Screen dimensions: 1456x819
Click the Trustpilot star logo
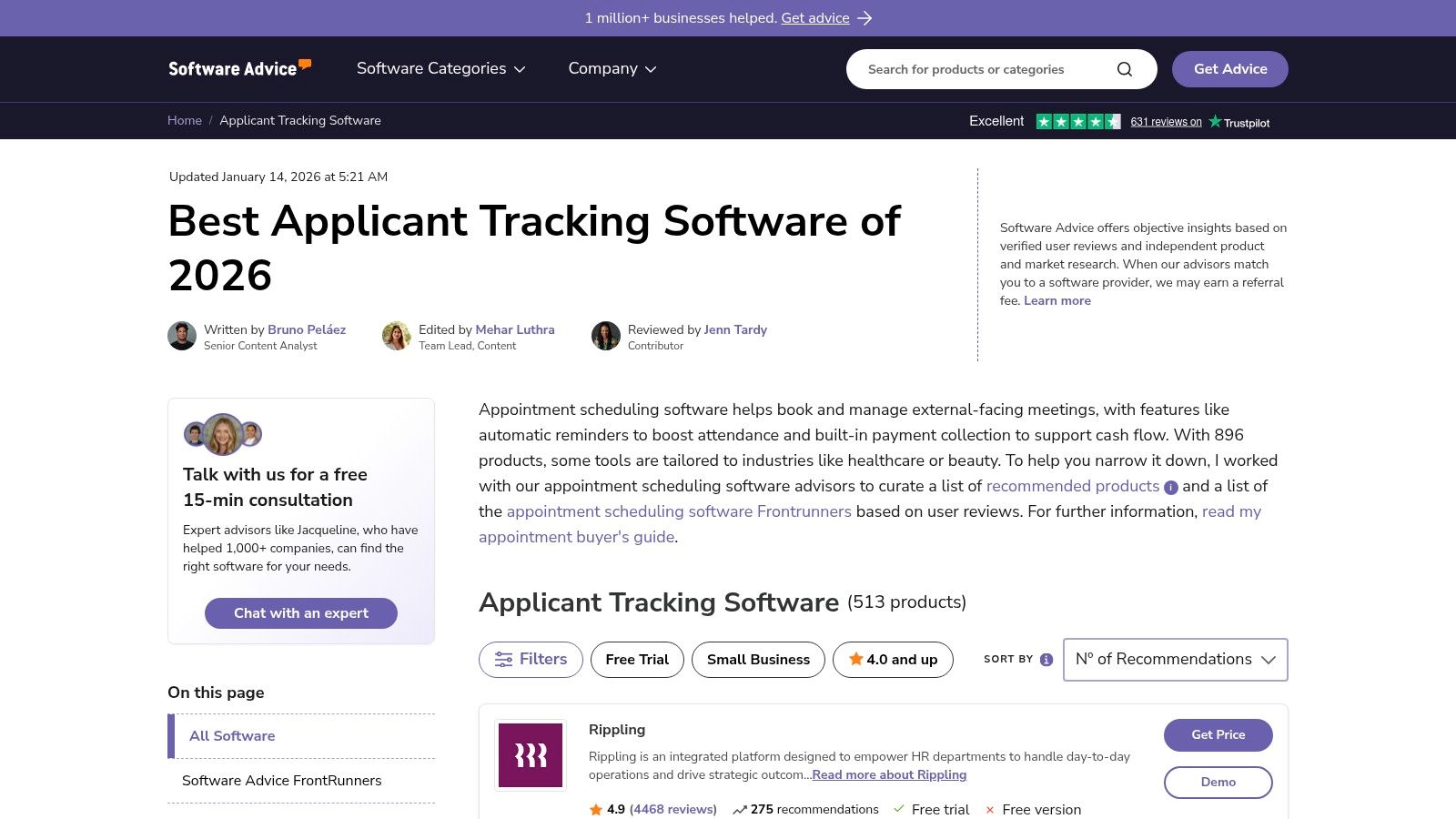pos(1214,121)
